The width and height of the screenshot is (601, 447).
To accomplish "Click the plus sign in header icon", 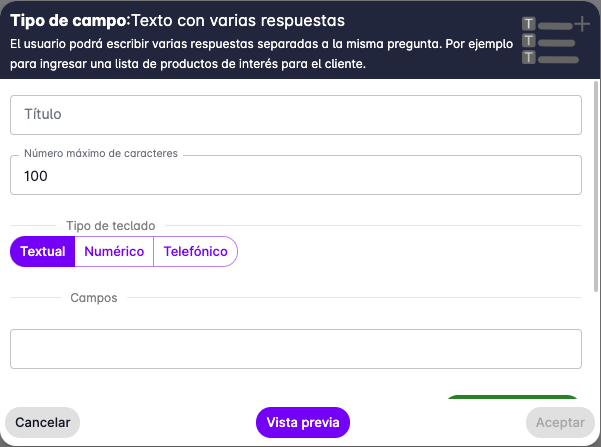I will [583, 24].
